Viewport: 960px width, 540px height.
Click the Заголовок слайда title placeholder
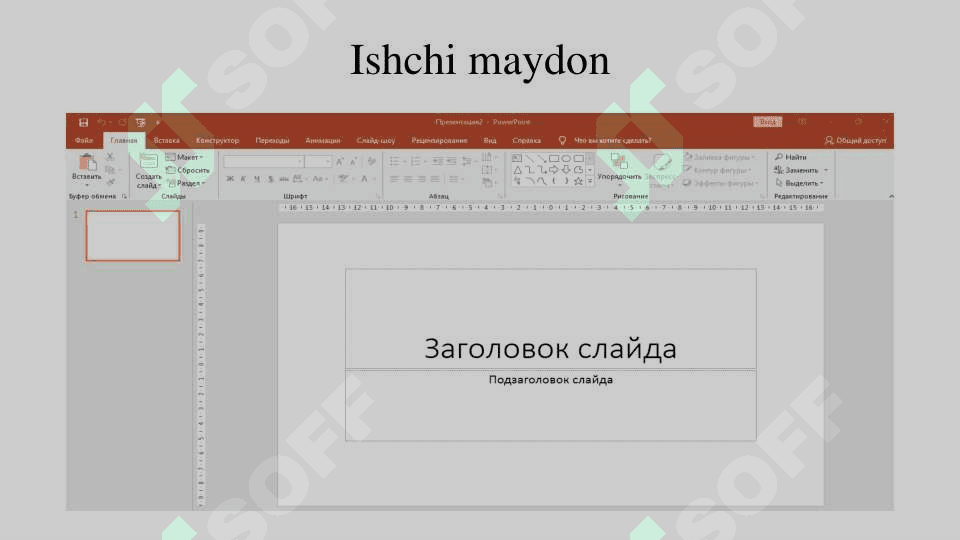[x=550, y=319]
